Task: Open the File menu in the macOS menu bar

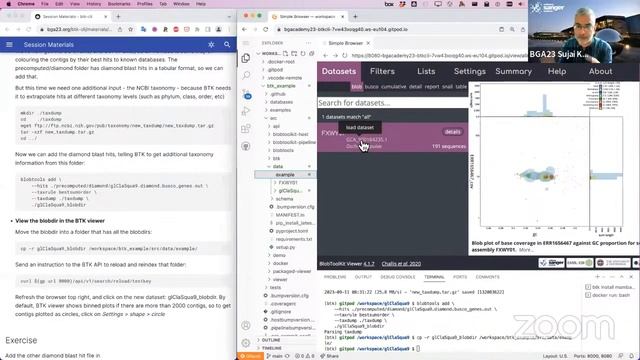Action: coord(45,4)
